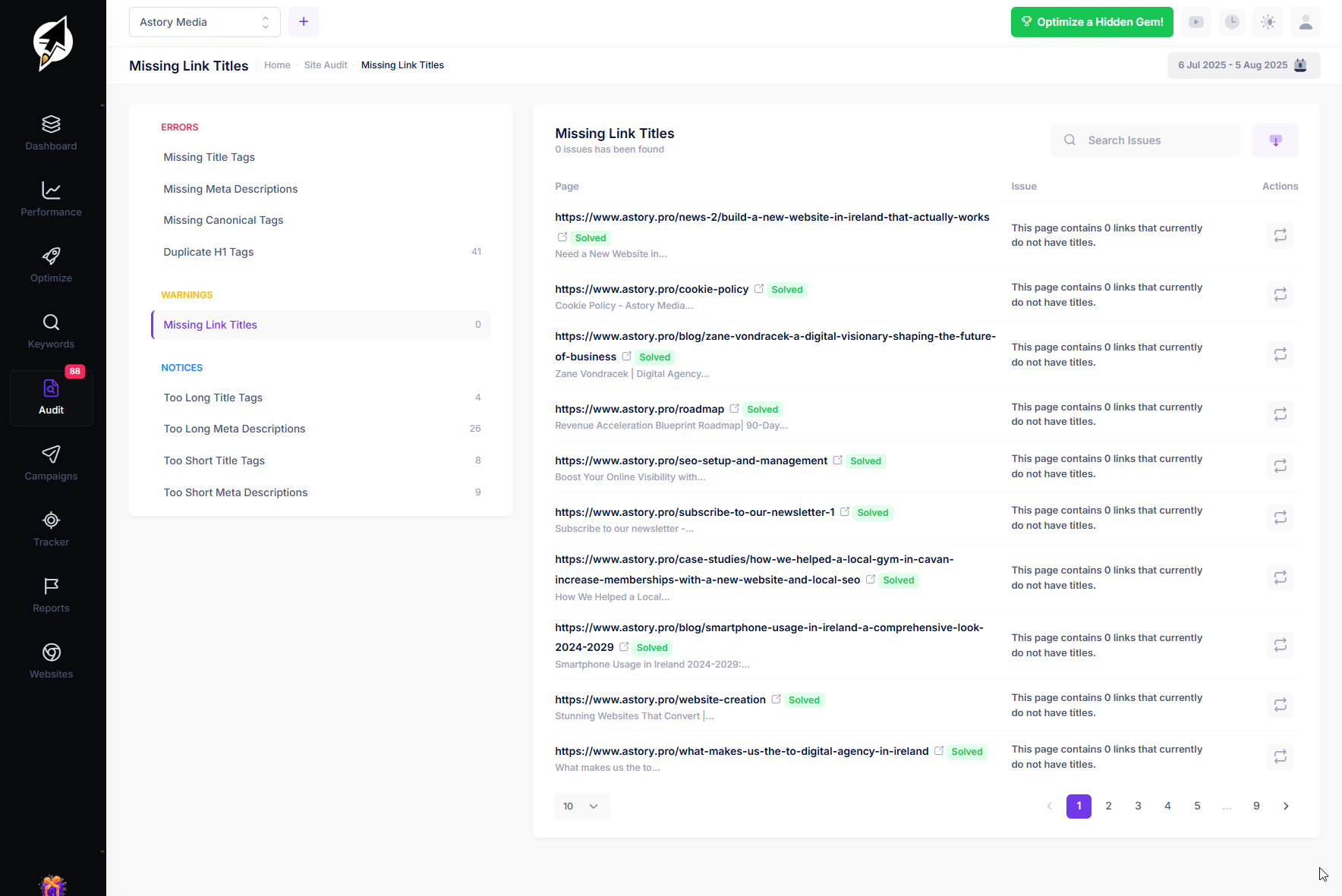Screen dimensions: 1342x896
Task: Go to the previous page arrow
Action: [x=1049, y=806]
